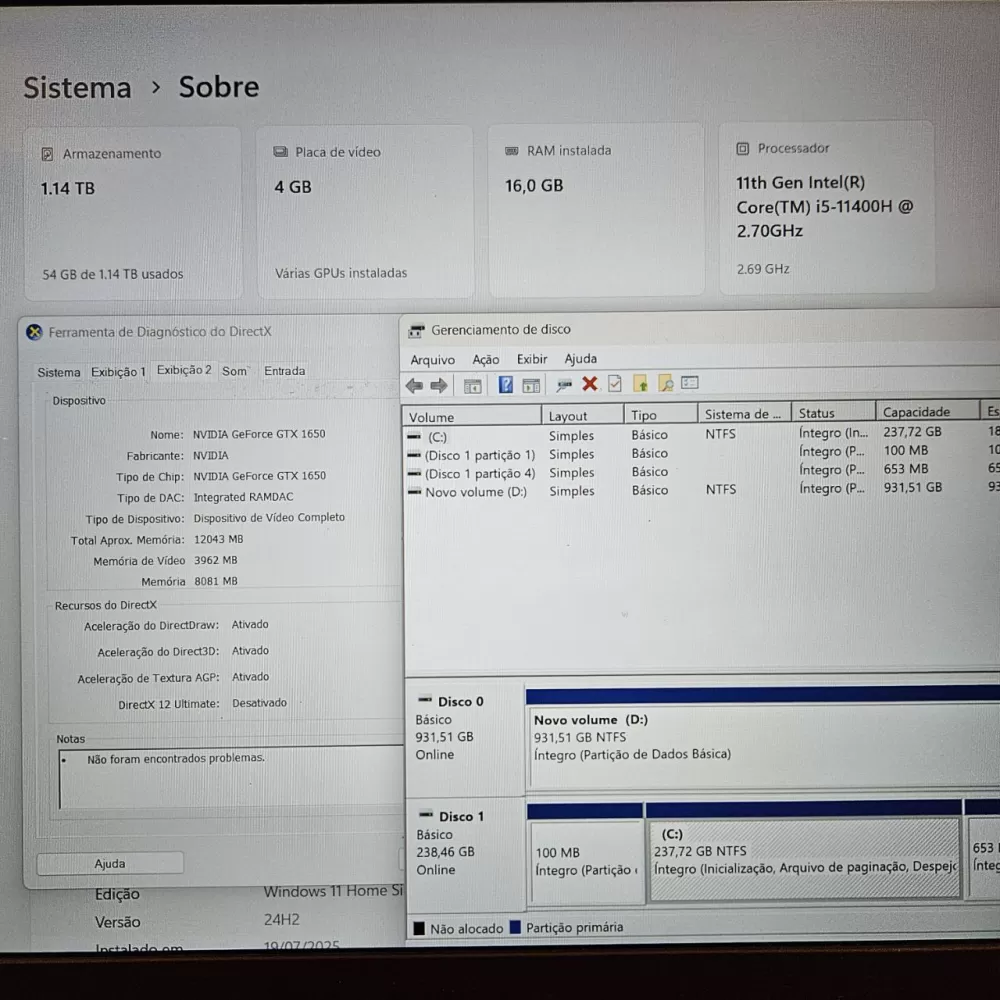Open the Armazenamento 1.14 TB card
The width and height of the screenshot is (1000, 1000).
(x=133, y=213)
